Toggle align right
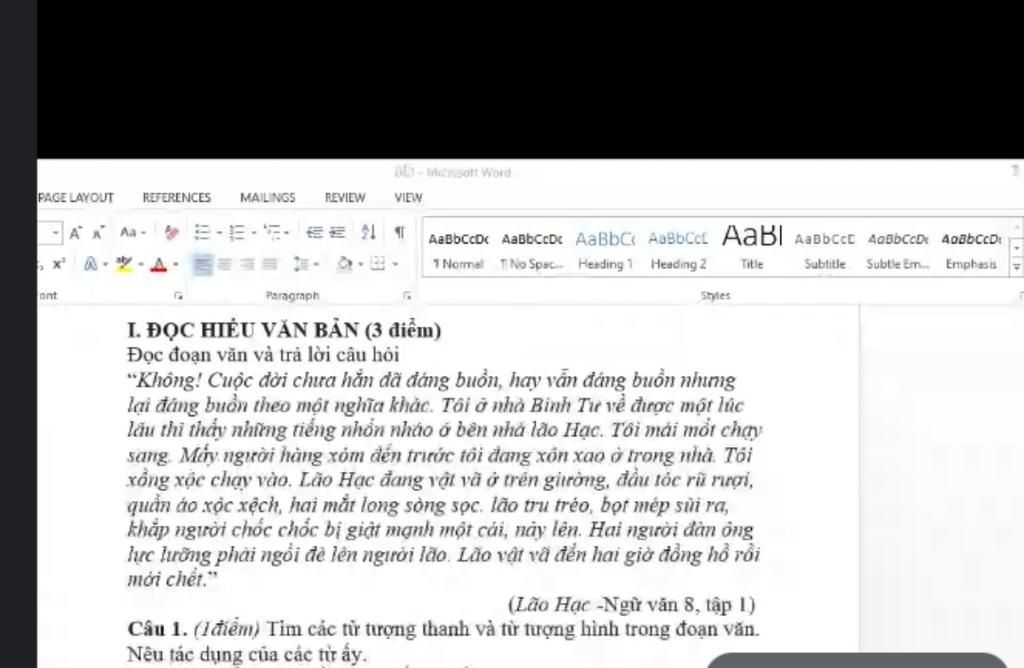This screenshot has height=668, width=1024. pyautogui.click(x=247, y=264)
